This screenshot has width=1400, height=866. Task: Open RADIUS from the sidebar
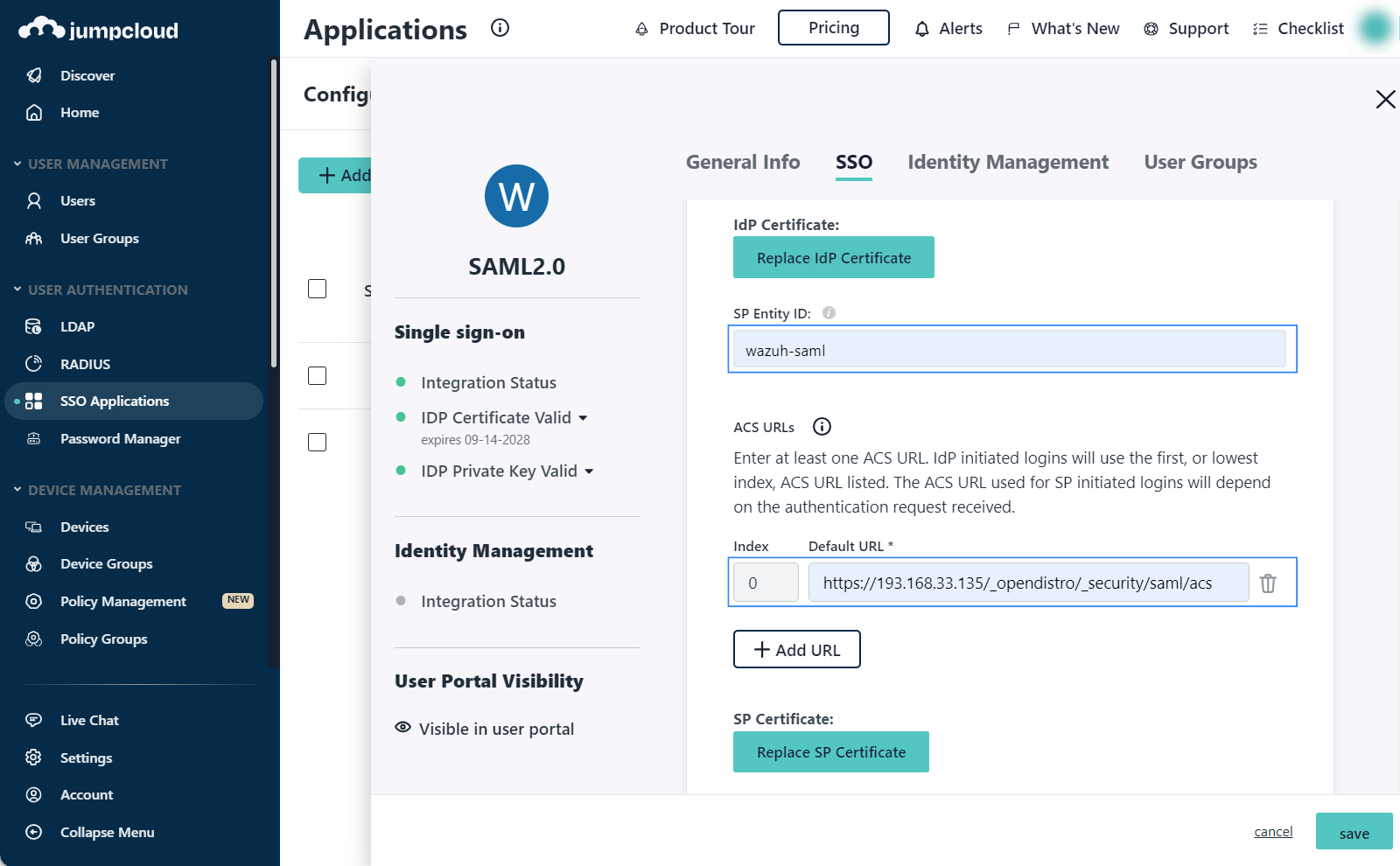[x=85, y=364]
